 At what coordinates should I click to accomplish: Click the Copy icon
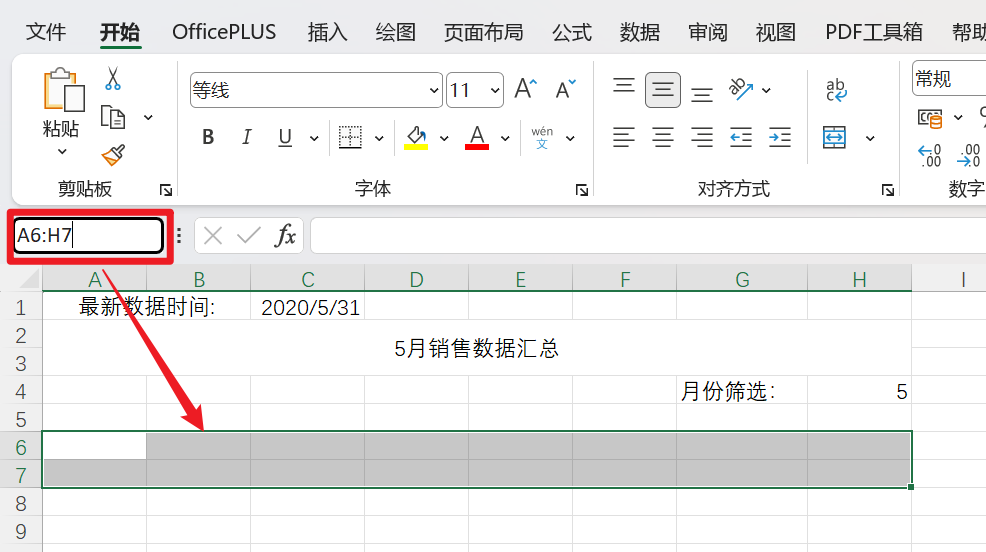113,117
